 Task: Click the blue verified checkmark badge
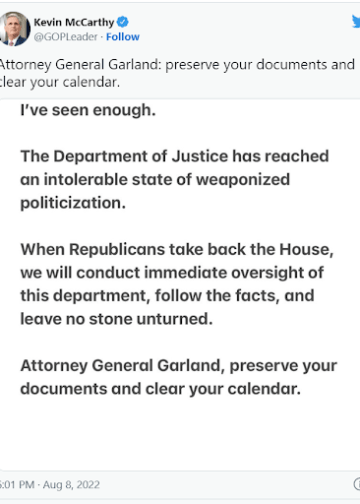tap(123, 22)
